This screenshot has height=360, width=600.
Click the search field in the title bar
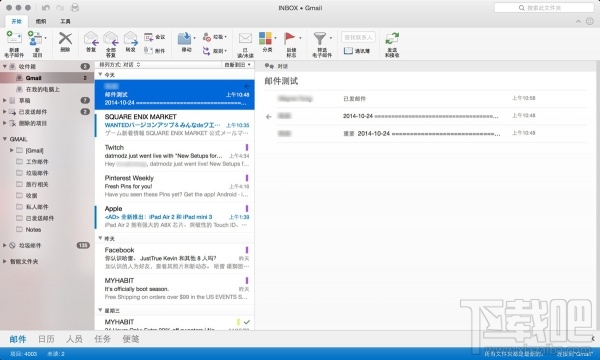coord(544,8)
